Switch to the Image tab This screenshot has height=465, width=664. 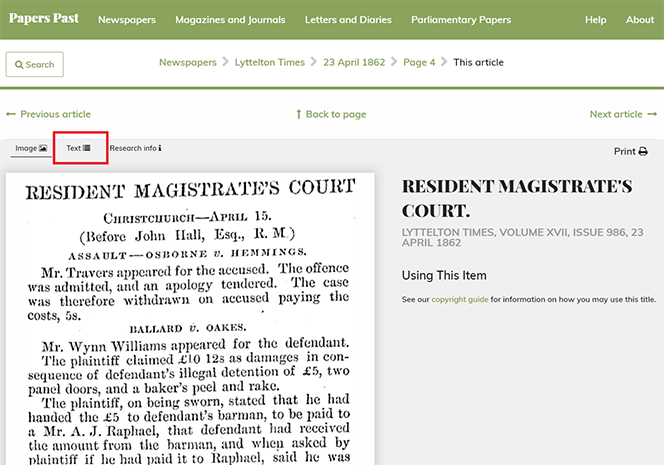31,148
